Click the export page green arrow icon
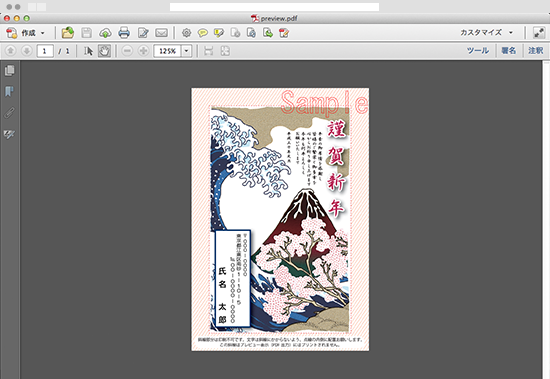The height and width of the screenshot is (379, 550). pyautogui.click(x=268, y=33)
